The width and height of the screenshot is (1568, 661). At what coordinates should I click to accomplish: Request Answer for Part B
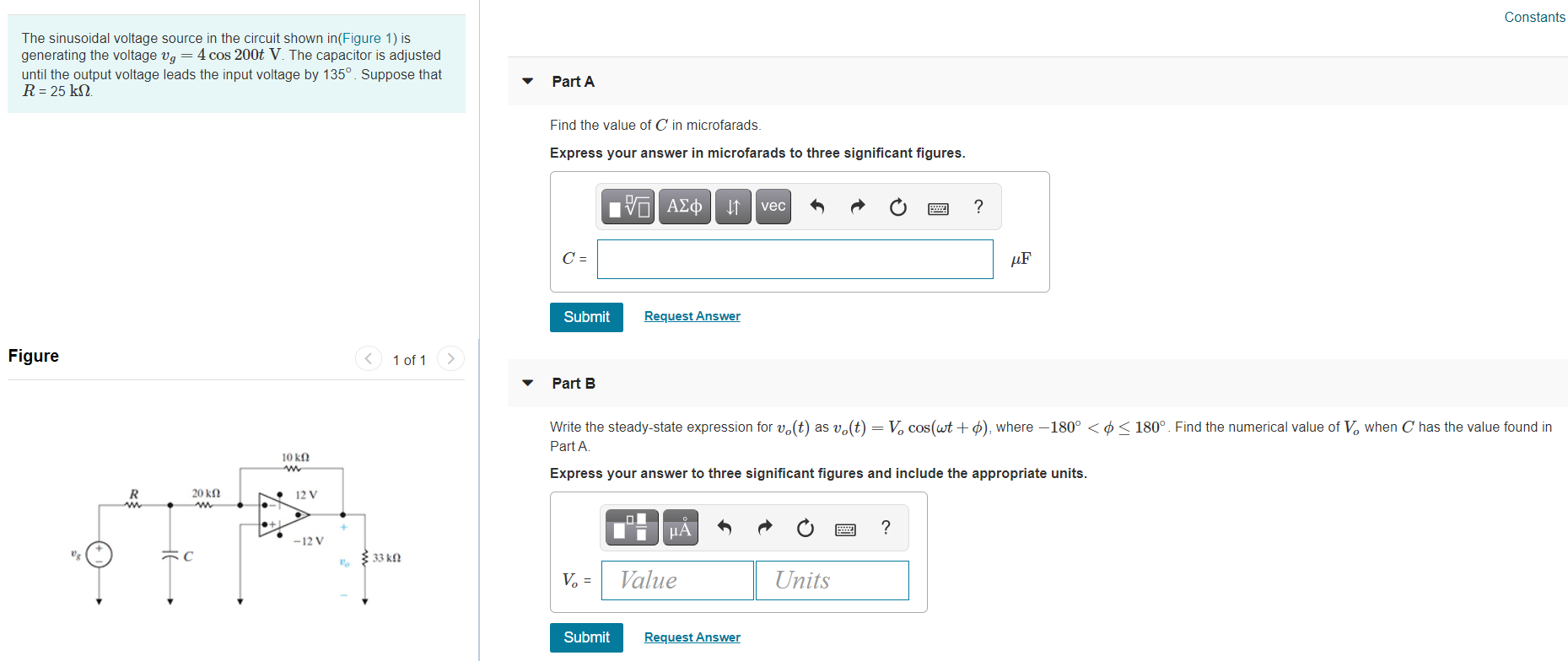[x=692, y=637]
